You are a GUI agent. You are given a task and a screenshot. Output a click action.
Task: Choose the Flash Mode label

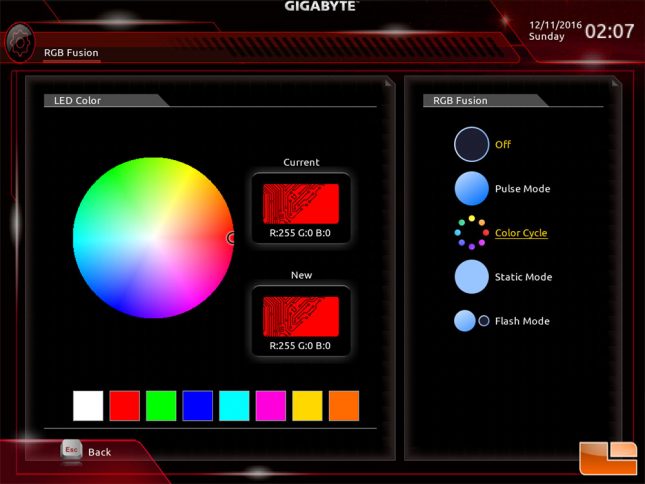(522, 321)
